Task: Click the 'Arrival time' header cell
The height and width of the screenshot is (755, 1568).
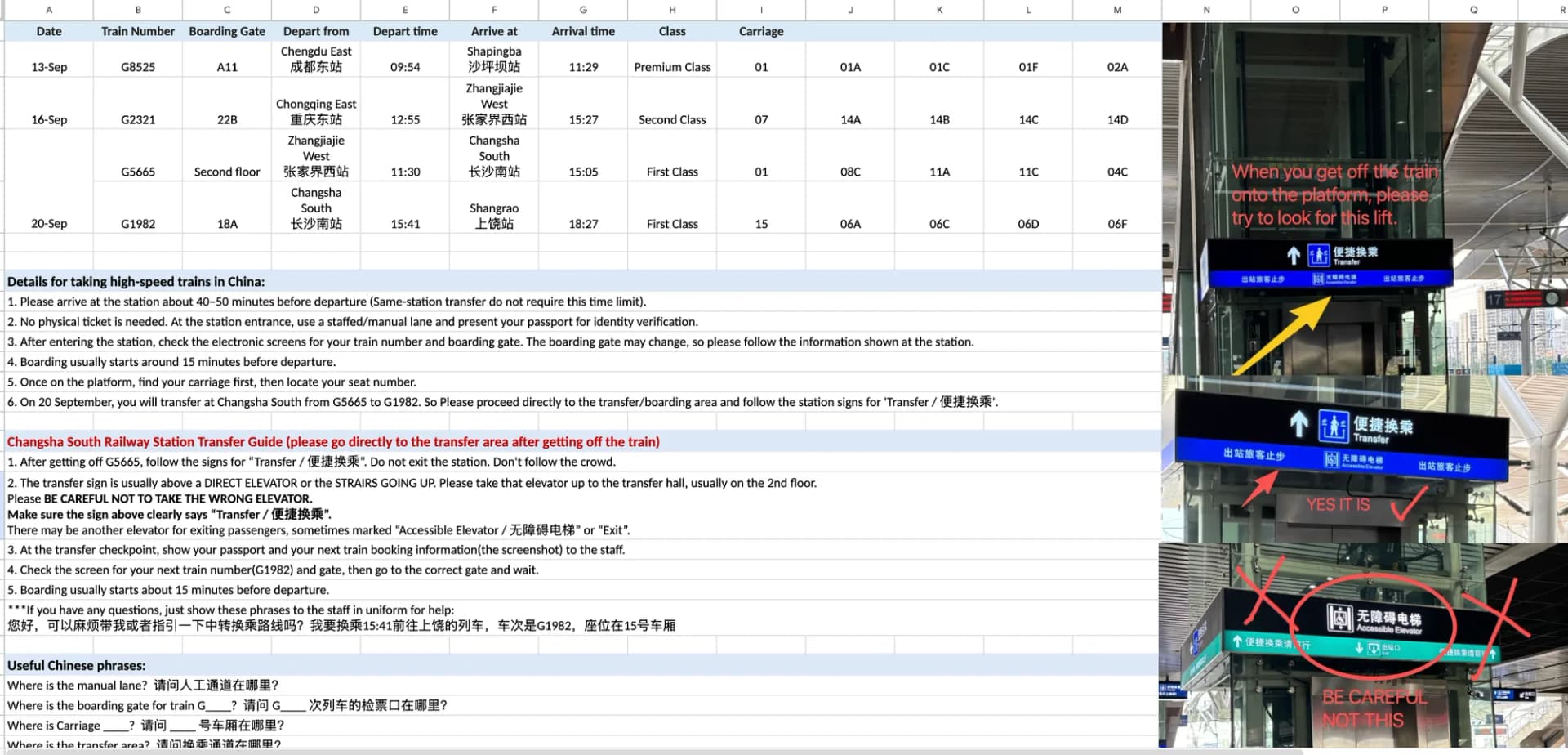Action: click(583, 31)
